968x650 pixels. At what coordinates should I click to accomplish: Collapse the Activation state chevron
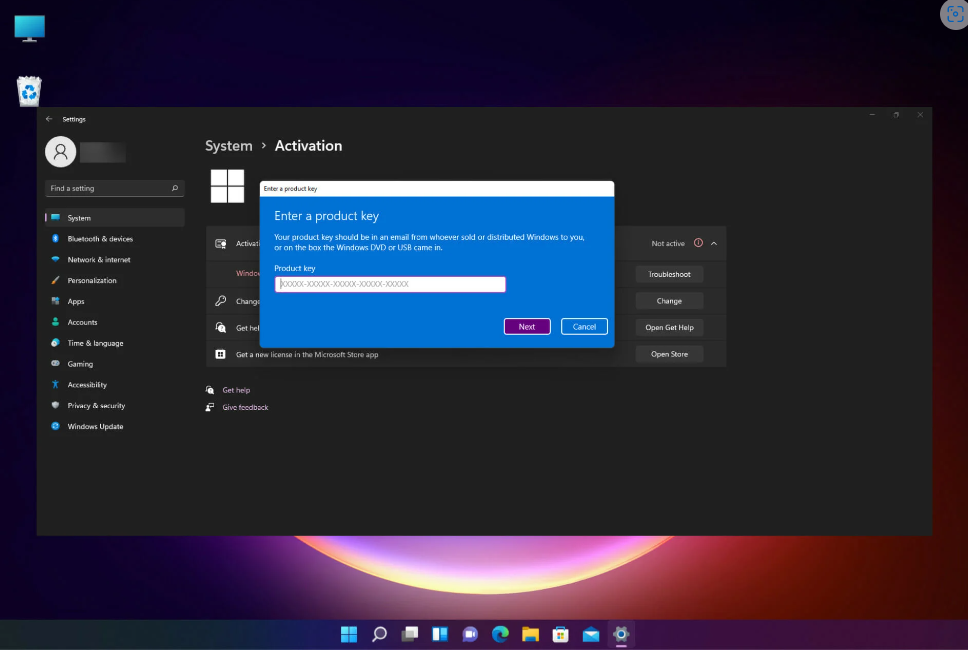tap(714, 243)
